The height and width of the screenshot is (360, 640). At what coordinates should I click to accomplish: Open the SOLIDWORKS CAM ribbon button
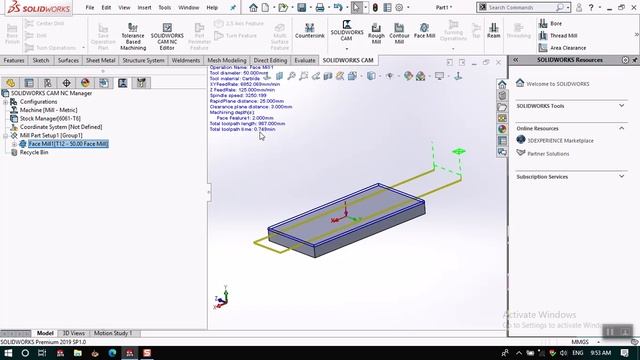coord(347,31)
